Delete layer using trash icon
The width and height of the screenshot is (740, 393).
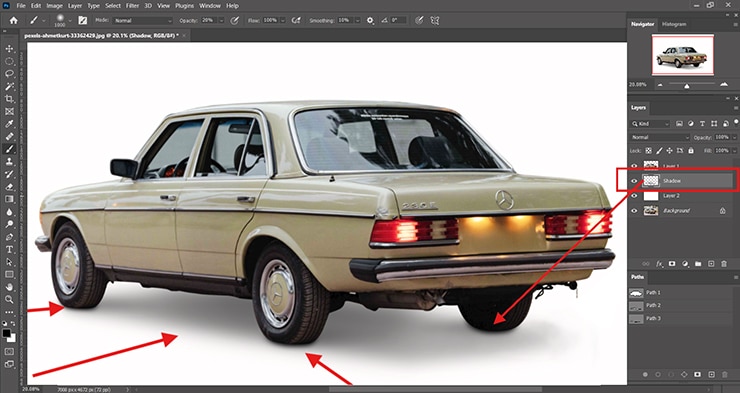pos(724,264)
